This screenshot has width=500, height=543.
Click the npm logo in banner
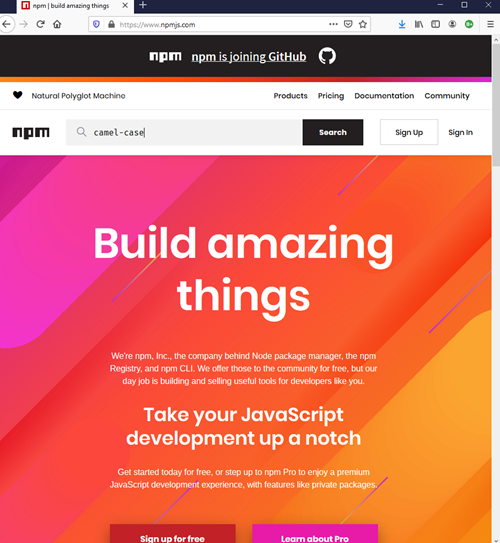coord(165,56)
